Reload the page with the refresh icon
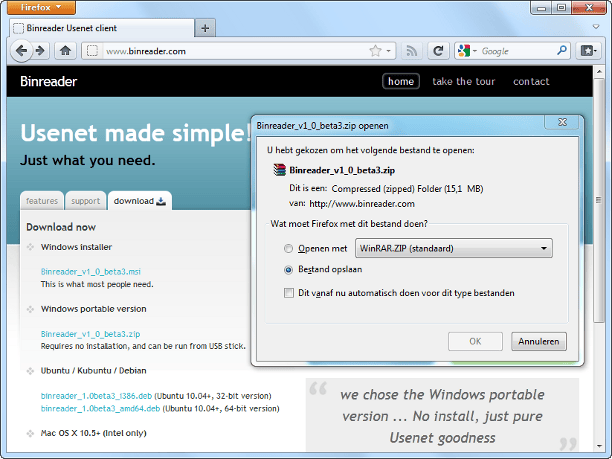 pos(438,51)
